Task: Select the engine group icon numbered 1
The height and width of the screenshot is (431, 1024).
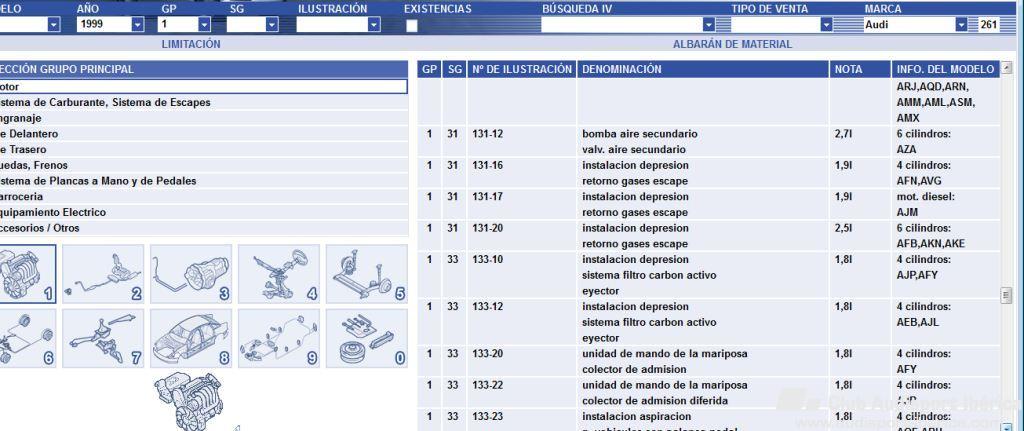Action: (x=27, y=274)
